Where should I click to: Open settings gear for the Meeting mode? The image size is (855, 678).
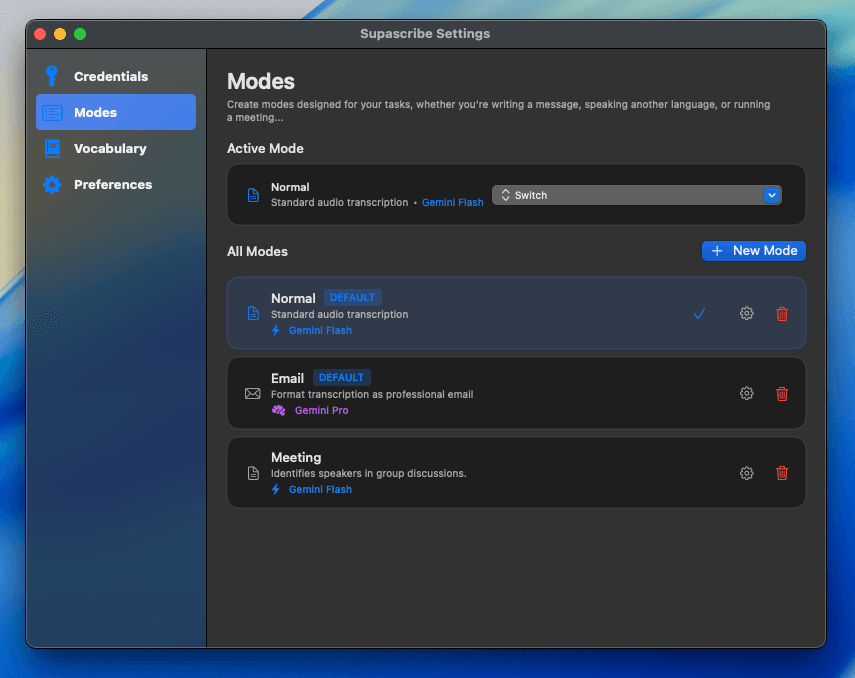[746, 473]
